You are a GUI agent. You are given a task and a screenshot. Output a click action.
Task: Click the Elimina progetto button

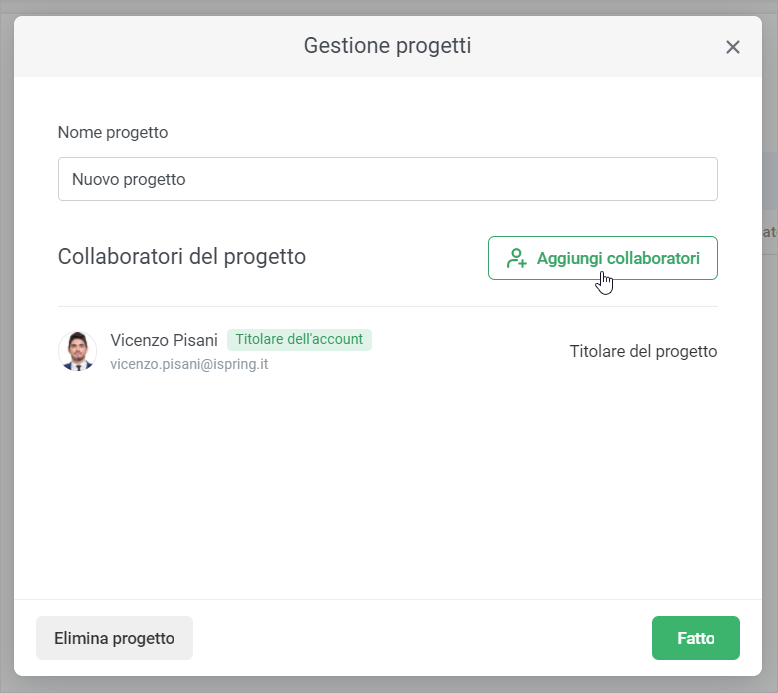click(114, 638)
